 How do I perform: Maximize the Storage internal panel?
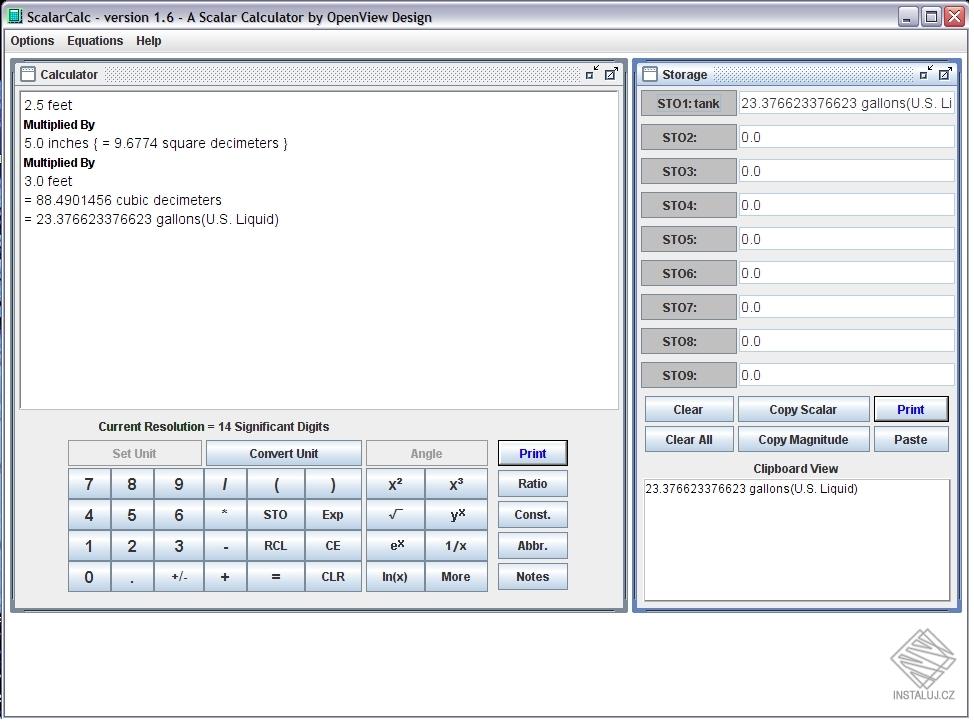[x=945, y=74]
